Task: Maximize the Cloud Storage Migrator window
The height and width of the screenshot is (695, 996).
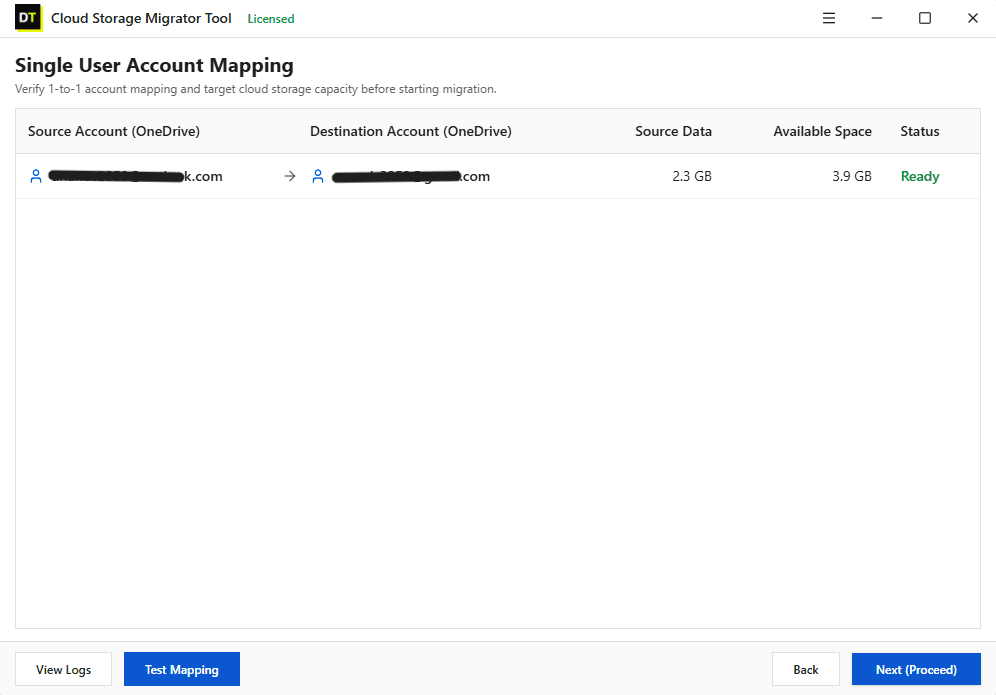Action: [x=925, y=18]
